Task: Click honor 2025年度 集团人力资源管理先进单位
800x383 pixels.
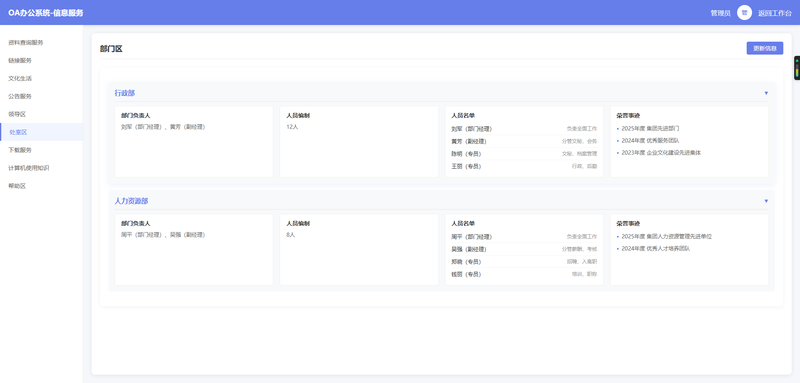Action: [x=666, y=236]
